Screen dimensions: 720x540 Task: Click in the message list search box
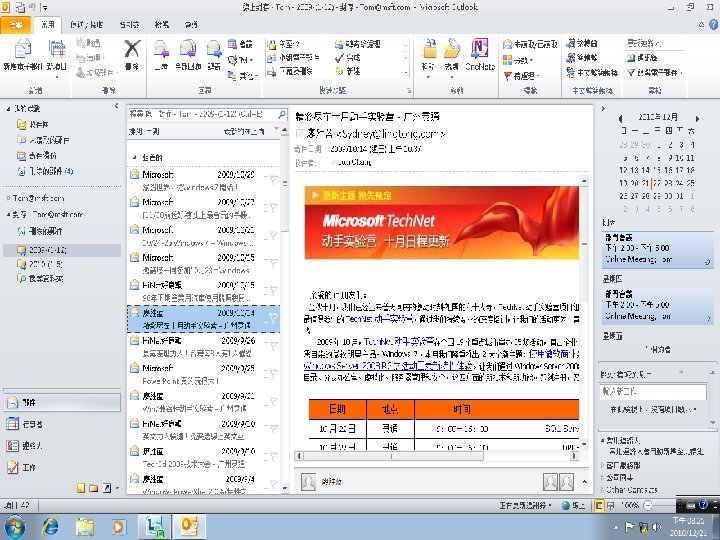point(202,114)
